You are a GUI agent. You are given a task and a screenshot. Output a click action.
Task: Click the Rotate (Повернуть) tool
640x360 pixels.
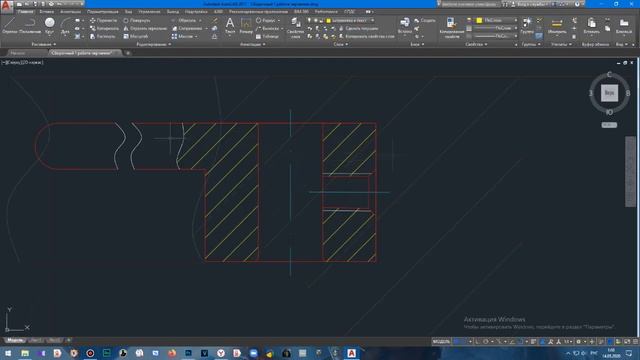(137, 20)
